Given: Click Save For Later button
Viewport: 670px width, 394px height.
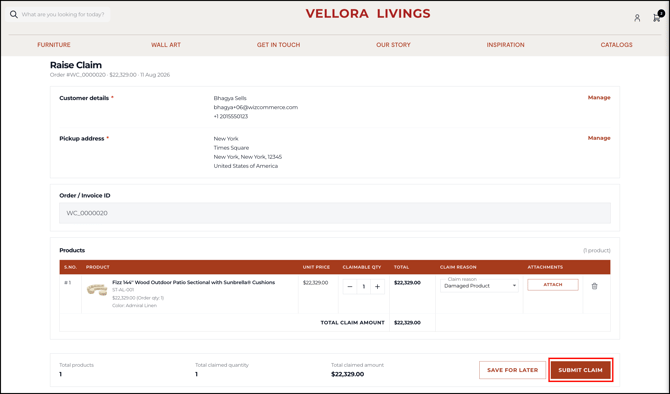Looking at the screenshot, I should [x=512, y=370].
